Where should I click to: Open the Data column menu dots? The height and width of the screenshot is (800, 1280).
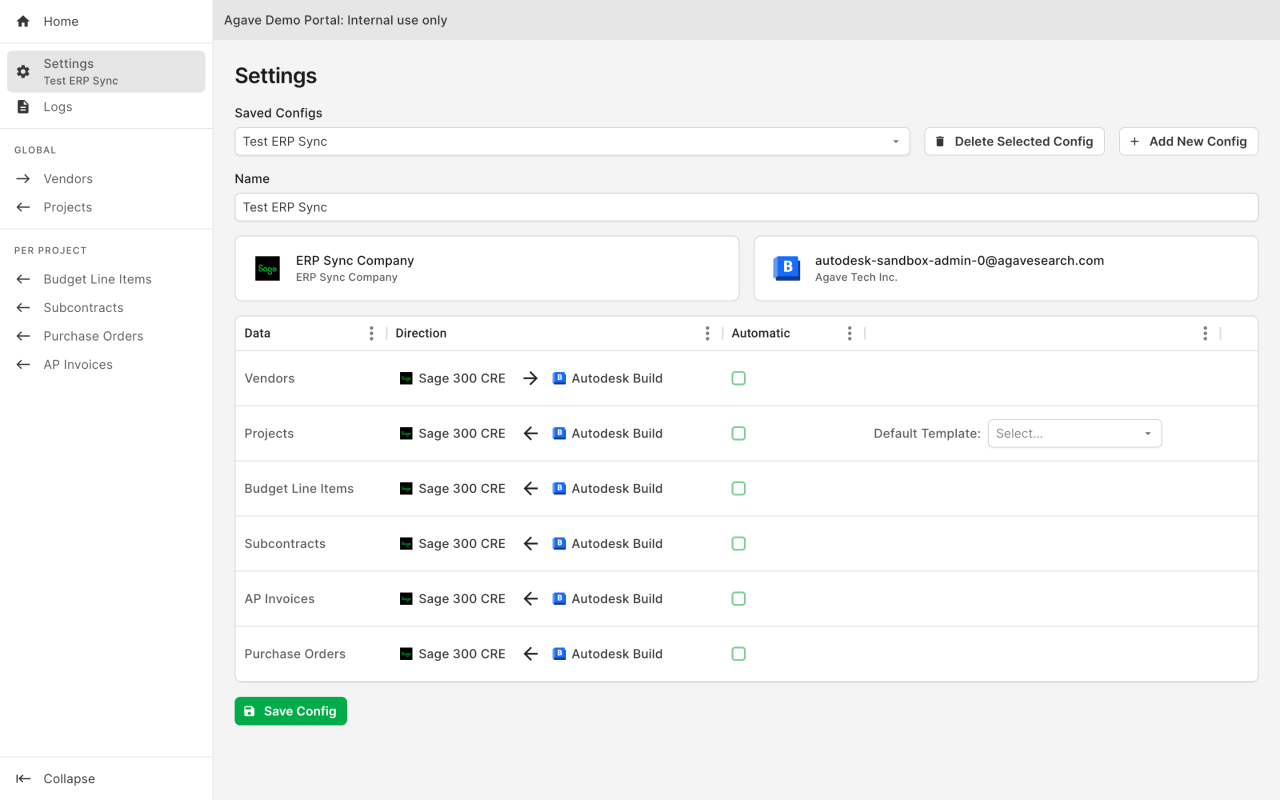[x=372, y=333]
